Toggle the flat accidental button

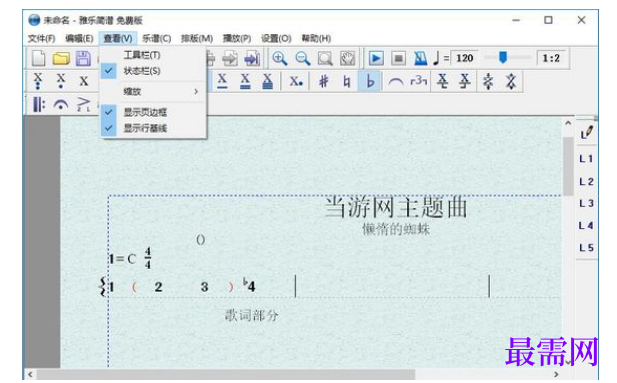click(x=369, y=81)
